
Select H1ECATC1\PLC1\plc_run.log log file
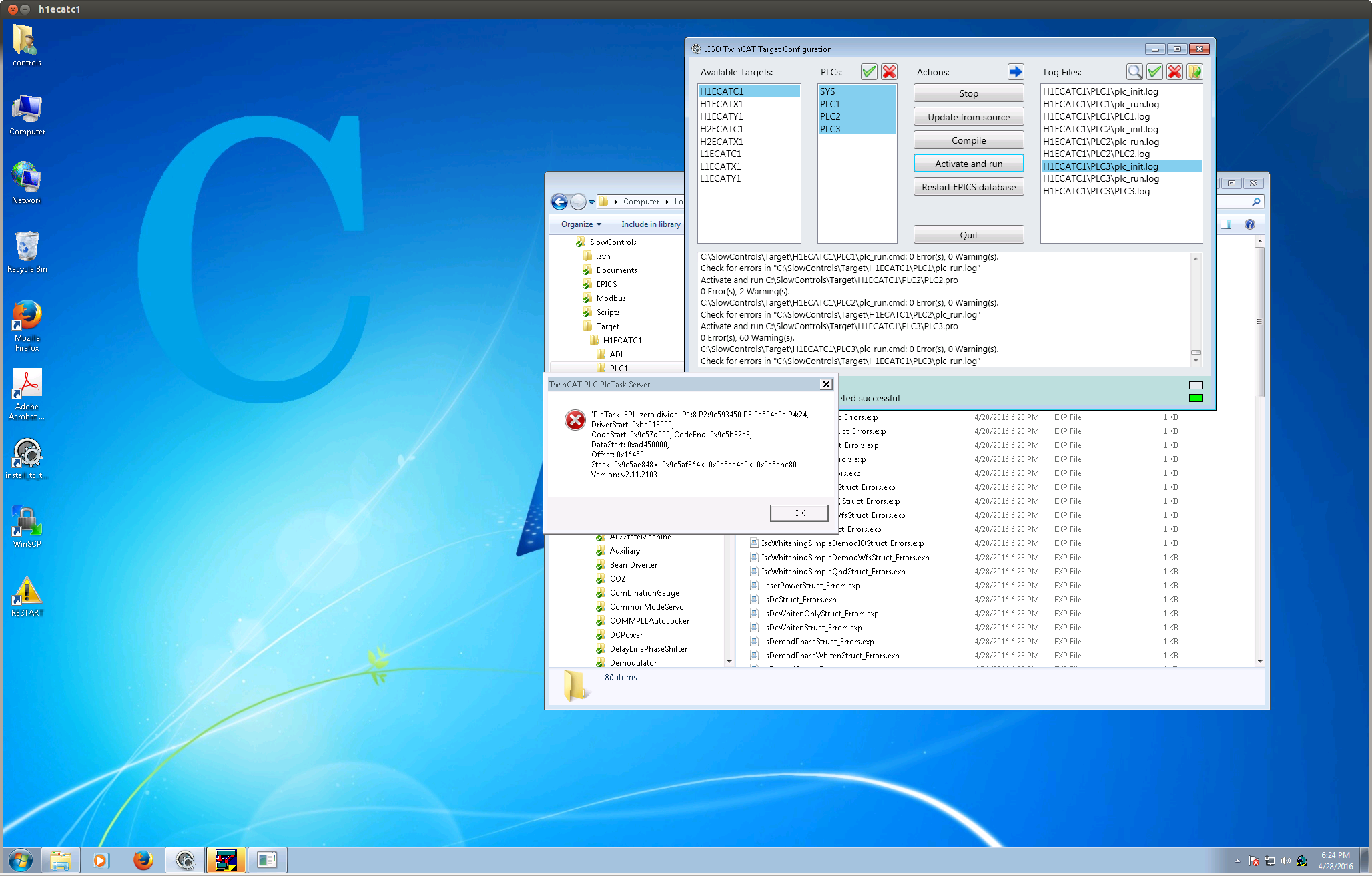(1121, 104)
